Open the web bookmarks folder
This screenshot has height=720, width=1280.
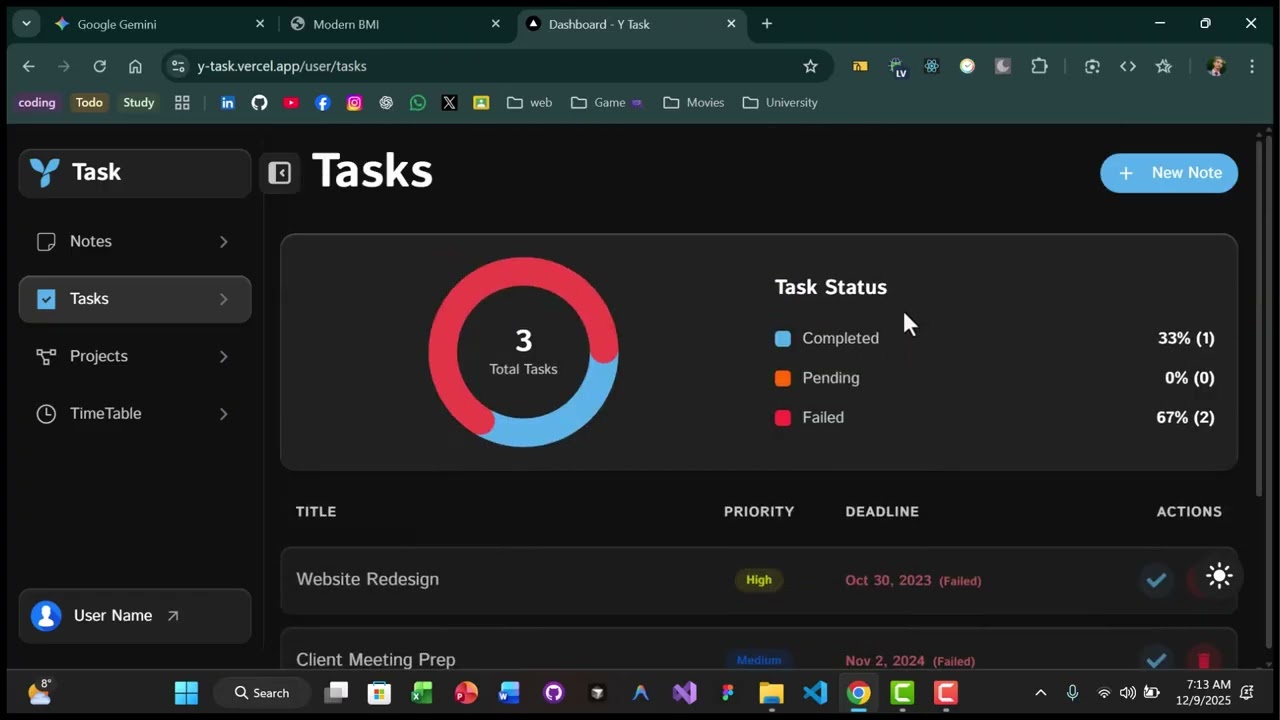[530, 103]
